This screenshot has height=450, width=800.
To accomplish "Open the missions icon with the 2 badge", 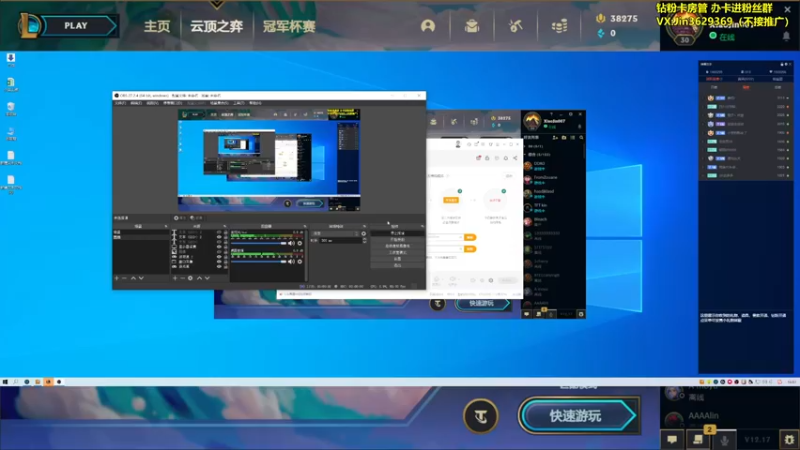I will pyautogui.click(x=698, y=439).
